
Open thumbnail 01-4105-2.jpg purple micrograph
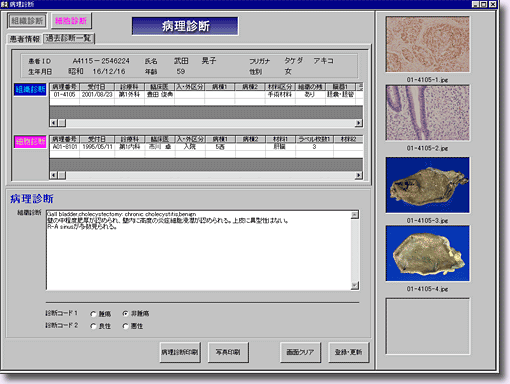(x=428, y=113)
